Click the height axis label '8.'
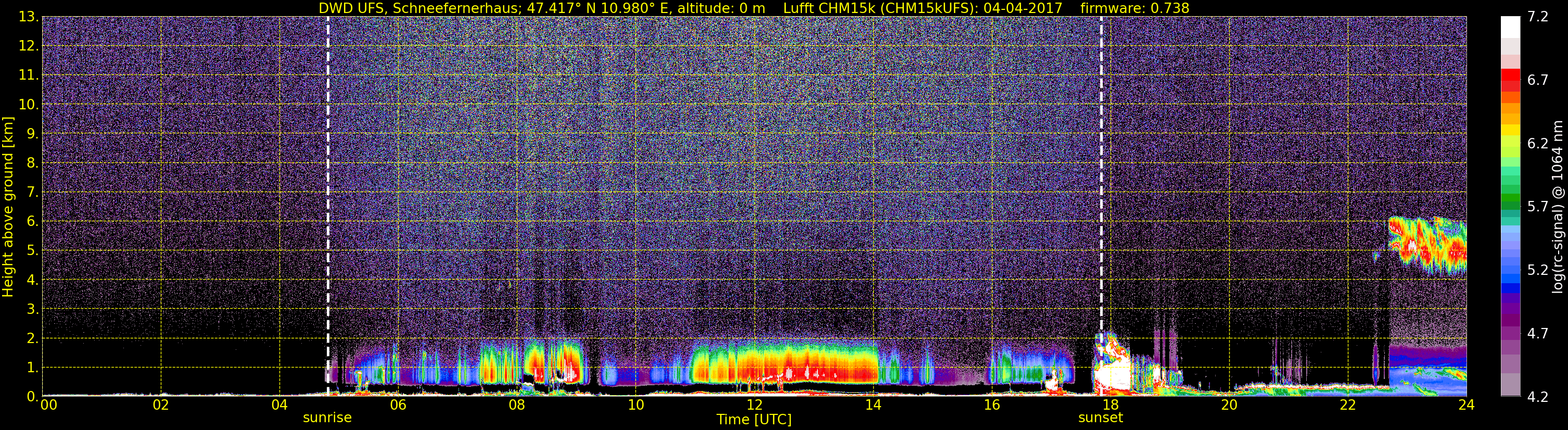The width and height of the screenshot is (1568, 430). click(x=32, y=162)
